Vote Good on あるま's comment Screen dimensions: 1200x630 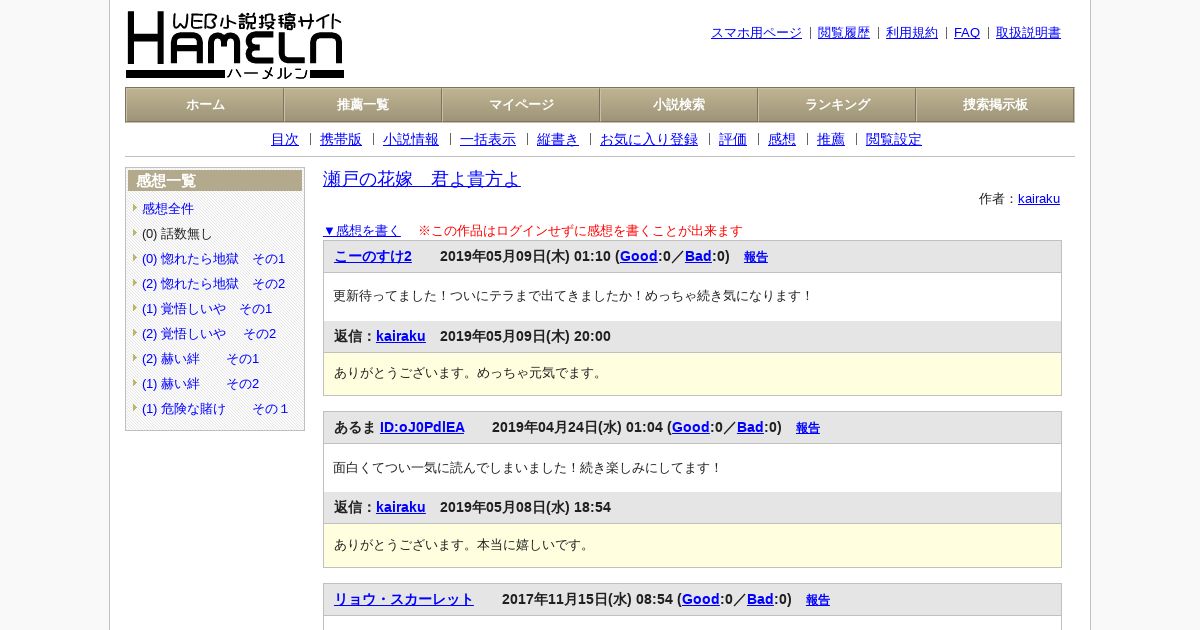[x=691, y=428]
